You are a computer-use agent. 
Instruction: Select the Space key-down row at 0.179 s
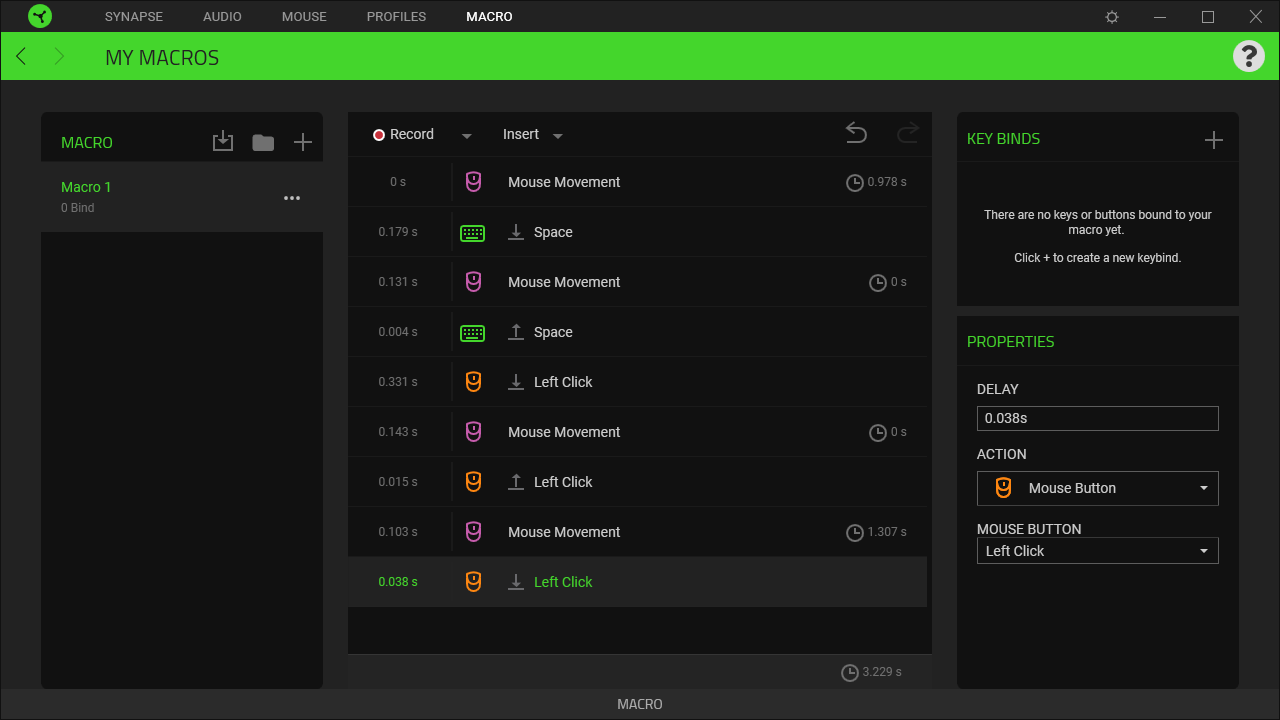[x=637, y=232]
